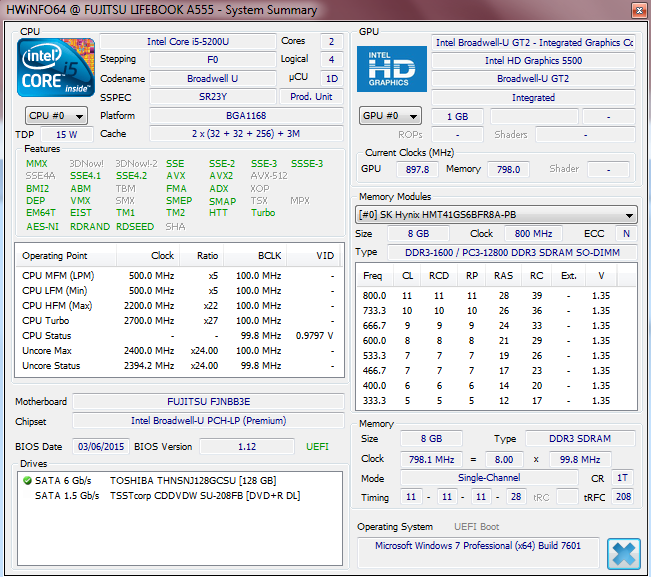Click the AES-NI feature label

coord(42,227)
